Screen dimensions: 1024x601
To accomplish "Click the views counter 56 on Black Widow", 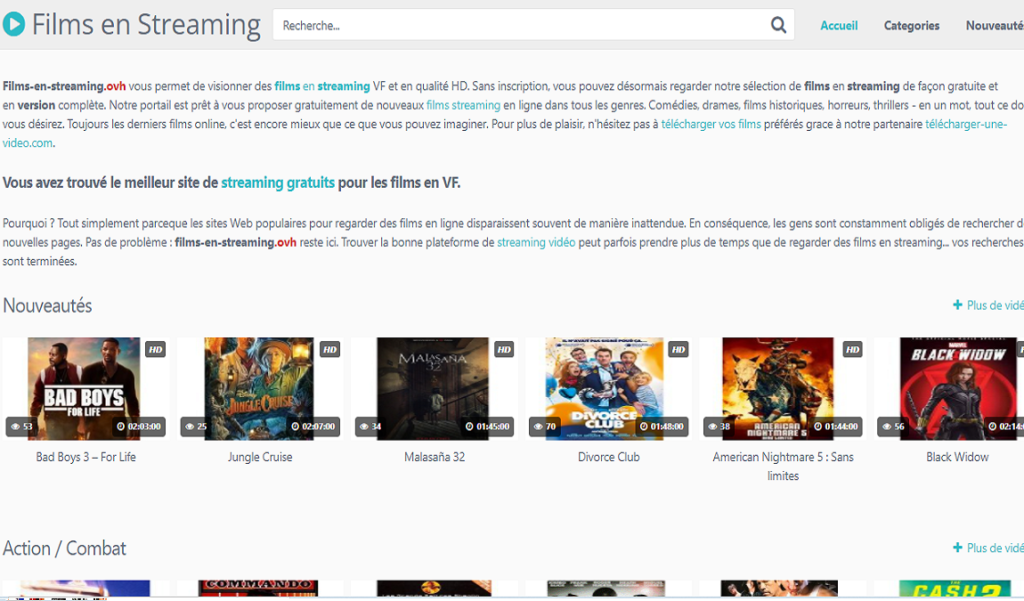I will click(893, 427).
